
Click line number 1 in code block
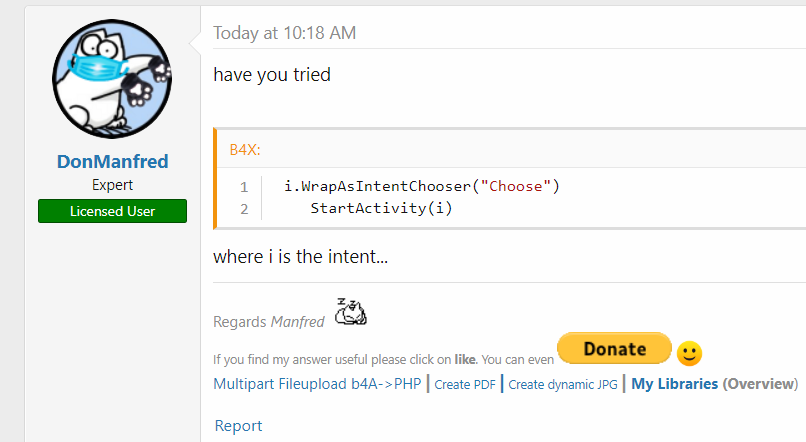point(243,186)
